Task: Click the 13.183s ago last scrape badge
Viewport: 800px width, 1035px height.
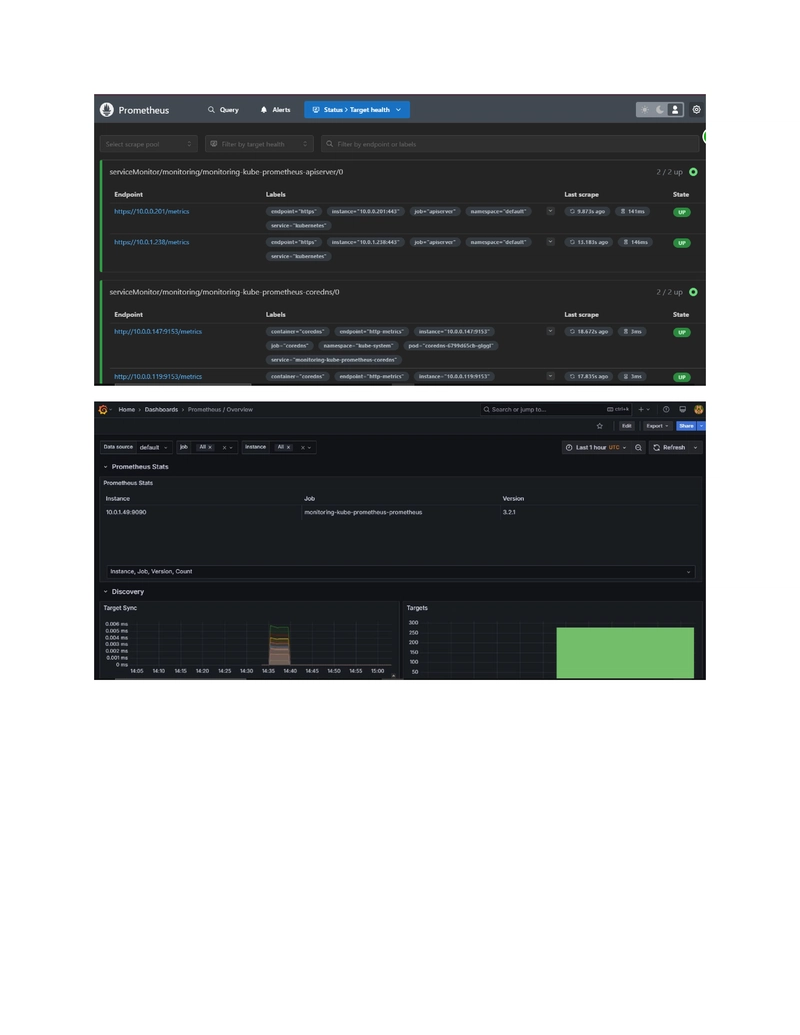Action: point(589,242)
